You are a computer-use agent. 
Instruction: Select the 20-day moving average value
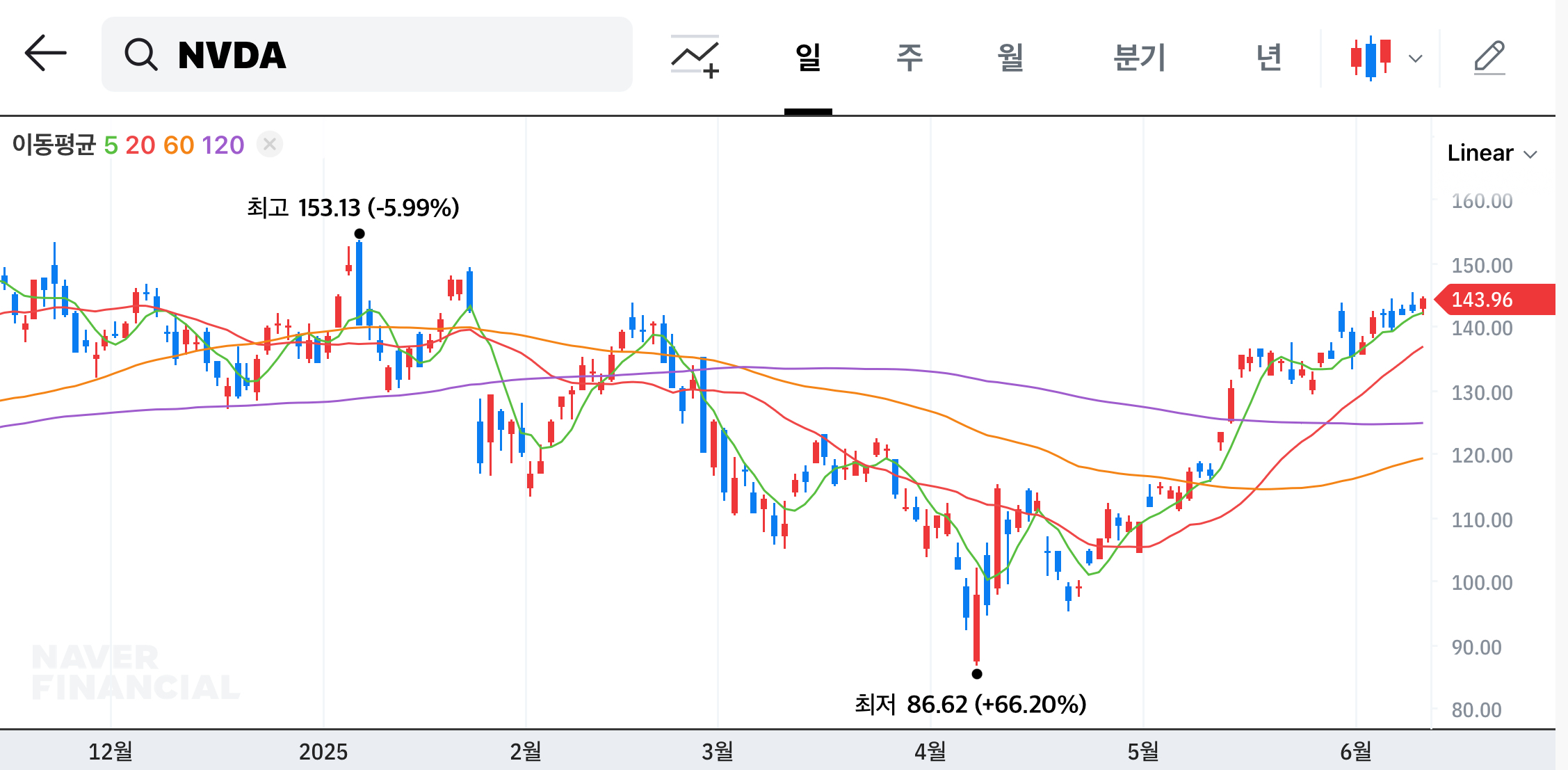(140, 145)
